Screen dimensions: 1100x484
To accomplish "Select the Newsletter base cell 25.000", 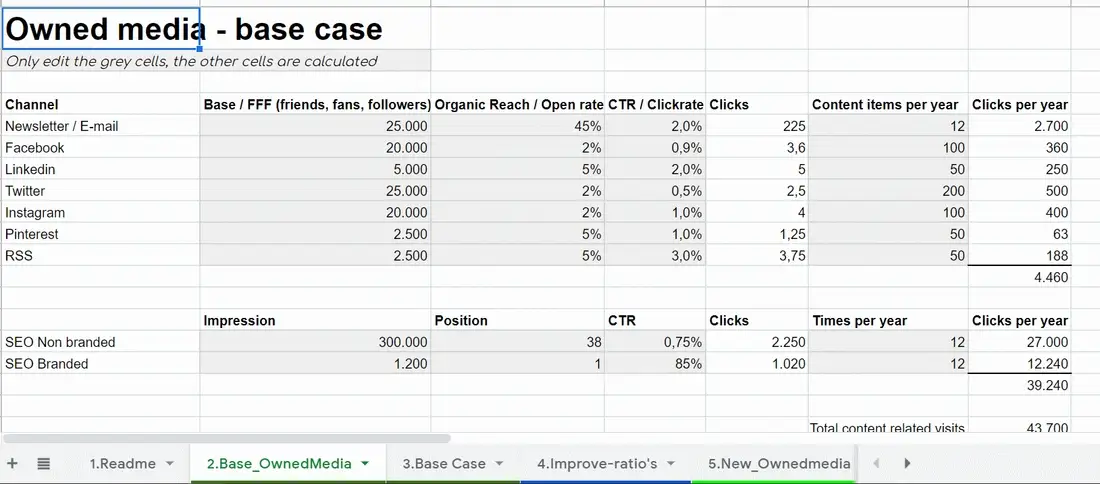I will pos(315,126).
